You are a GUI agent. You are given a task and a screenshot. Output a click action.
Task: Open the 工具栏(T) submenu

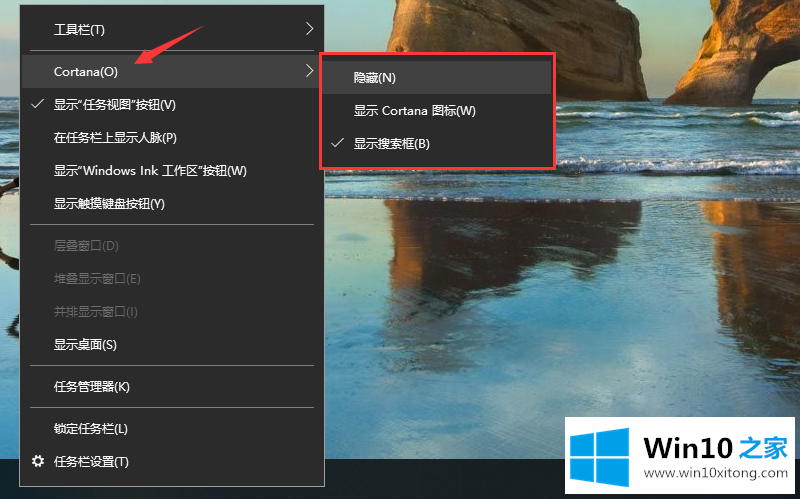(80, 30)
